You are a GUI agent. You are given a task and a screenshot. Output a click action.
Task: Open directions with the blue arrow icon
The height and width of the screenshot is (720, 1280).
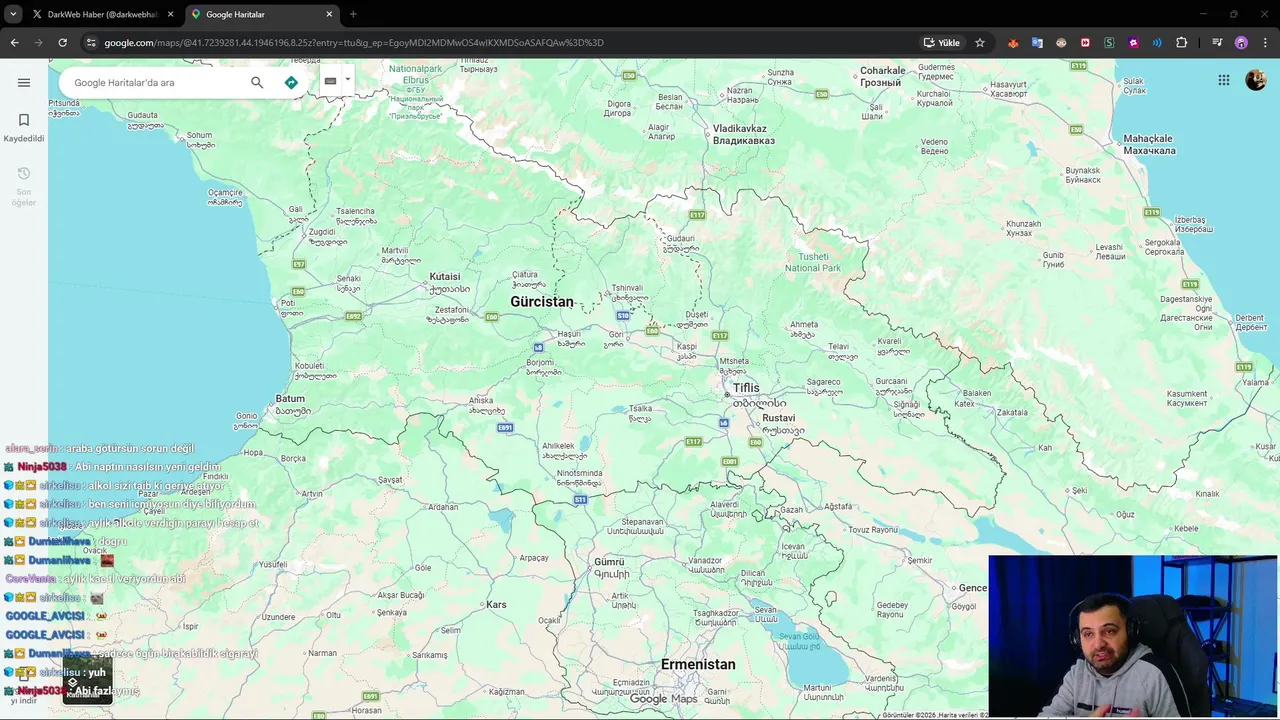click(291, 82)
